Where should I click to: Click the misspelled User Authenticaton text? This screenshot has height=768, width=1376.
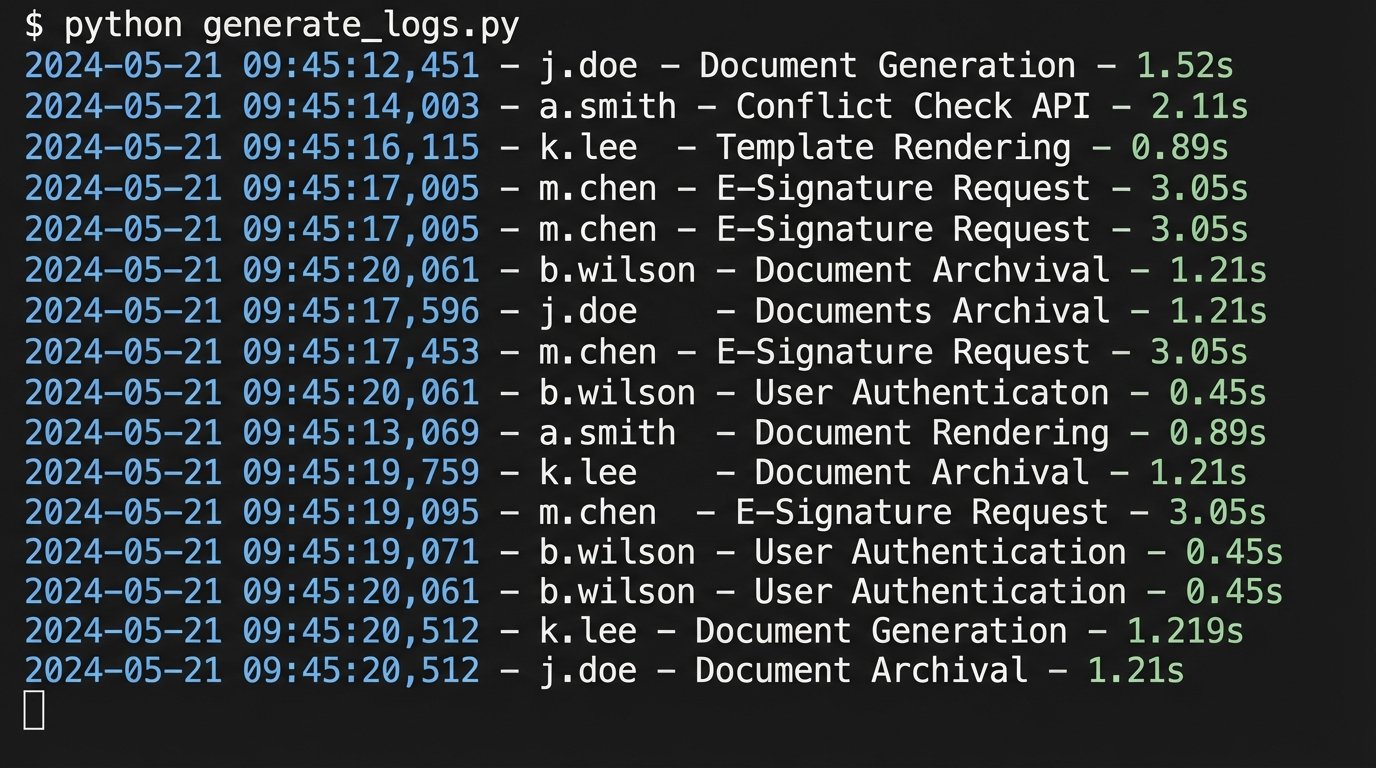pyautogui.click(x=932, y=393)
